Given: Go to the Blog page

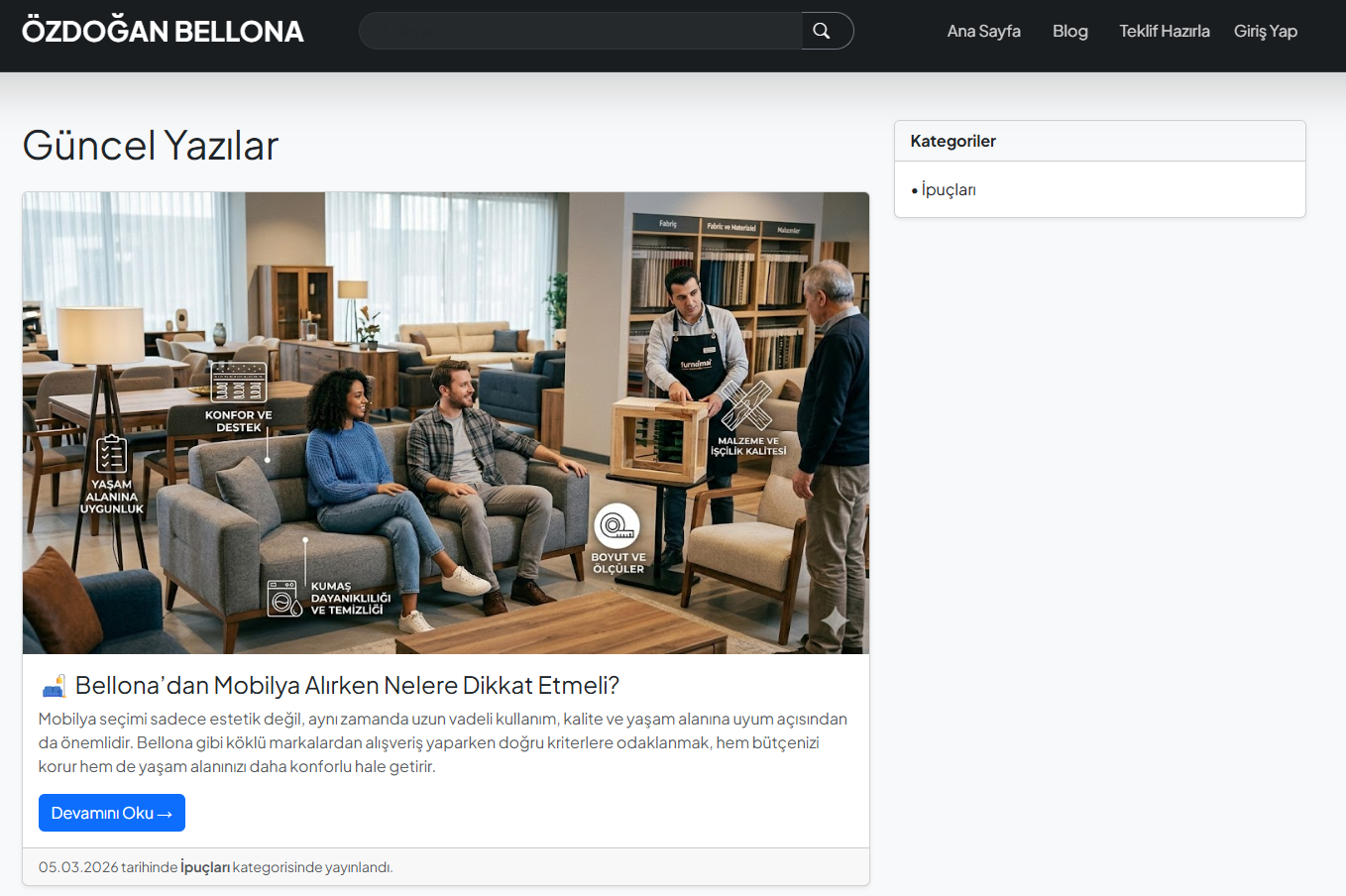Looking at the screenshot, I should coord(1069,31).
